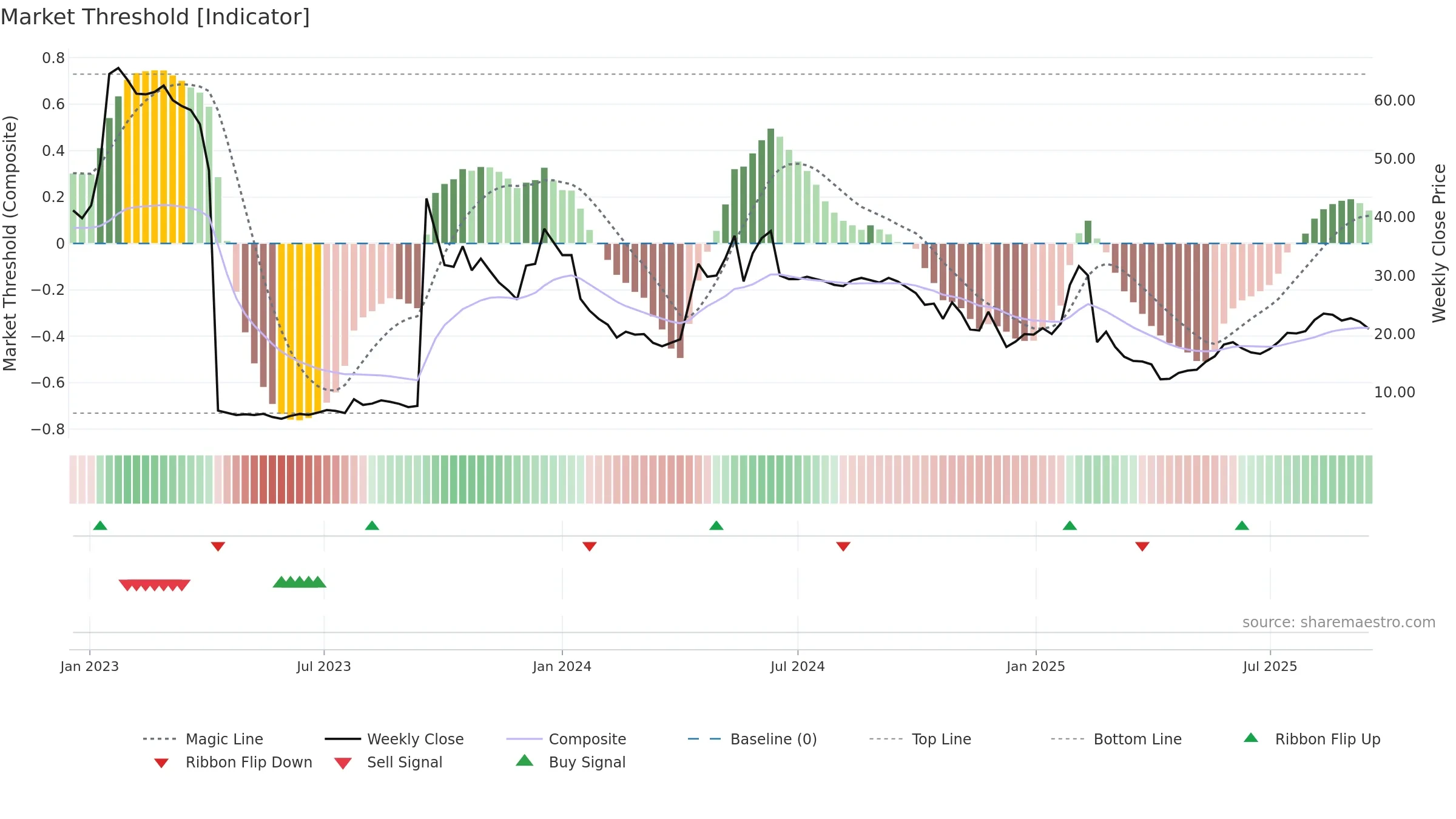This screenshot has height=819, width=1456.
Task: Click the green Buy Signal legend triangle icon
Action: point(525,760)
